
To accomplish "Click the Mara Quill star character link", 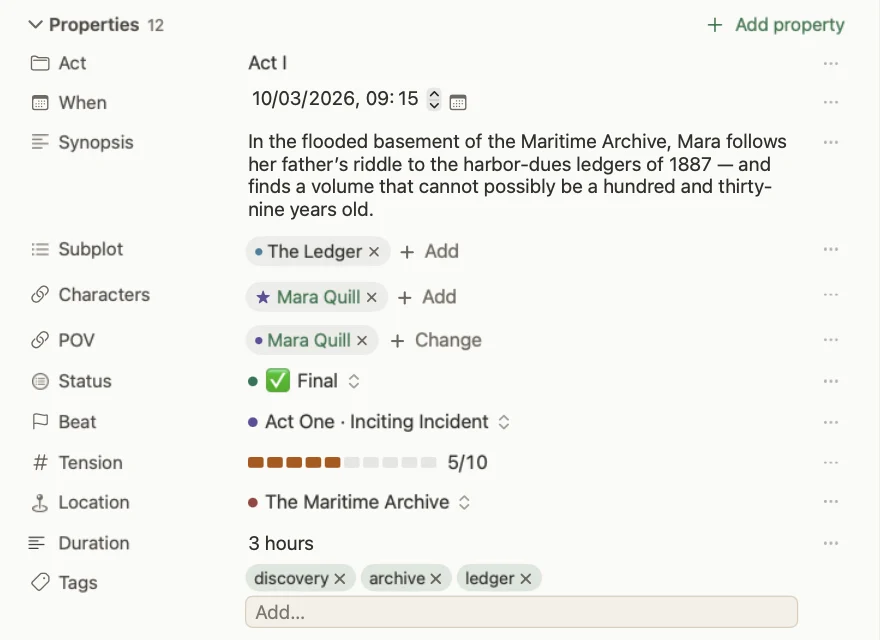I will tap(318, 297).
